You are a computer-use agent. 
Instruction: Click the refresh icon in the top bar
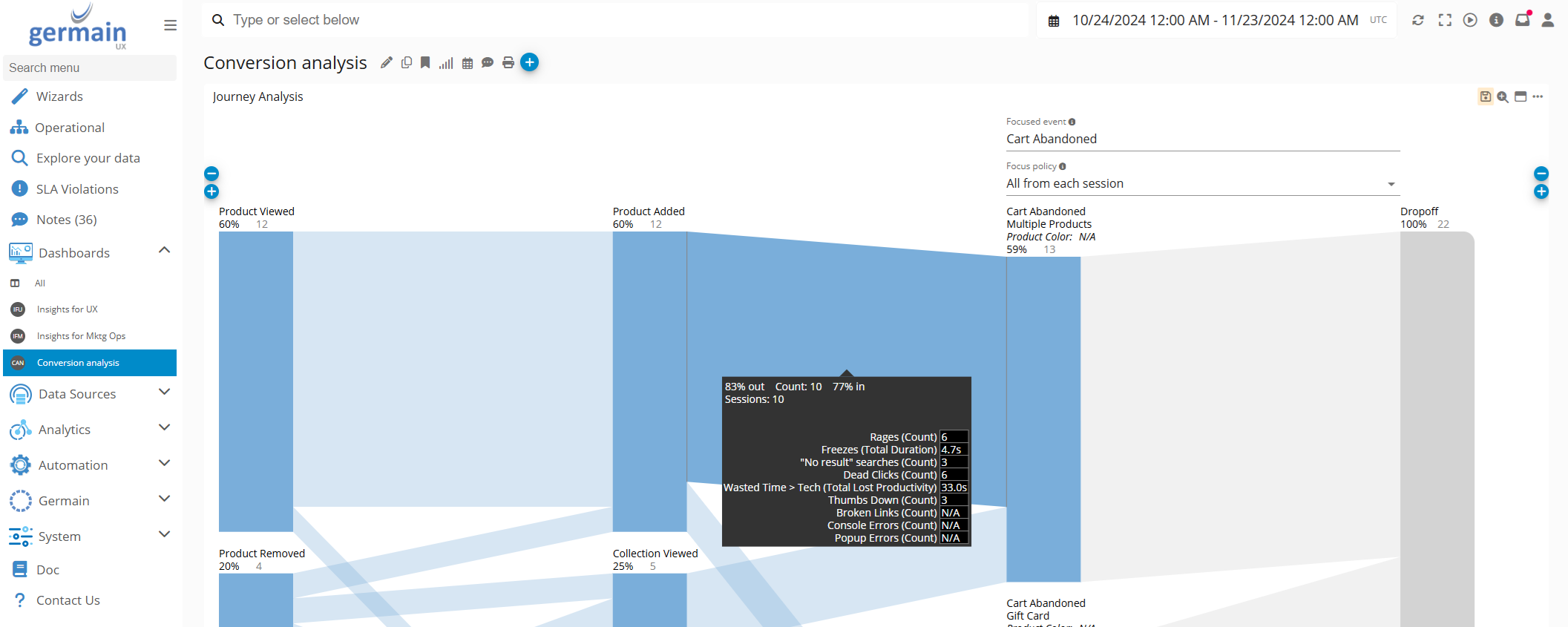pyautogui.click(x=1418, y=20)
